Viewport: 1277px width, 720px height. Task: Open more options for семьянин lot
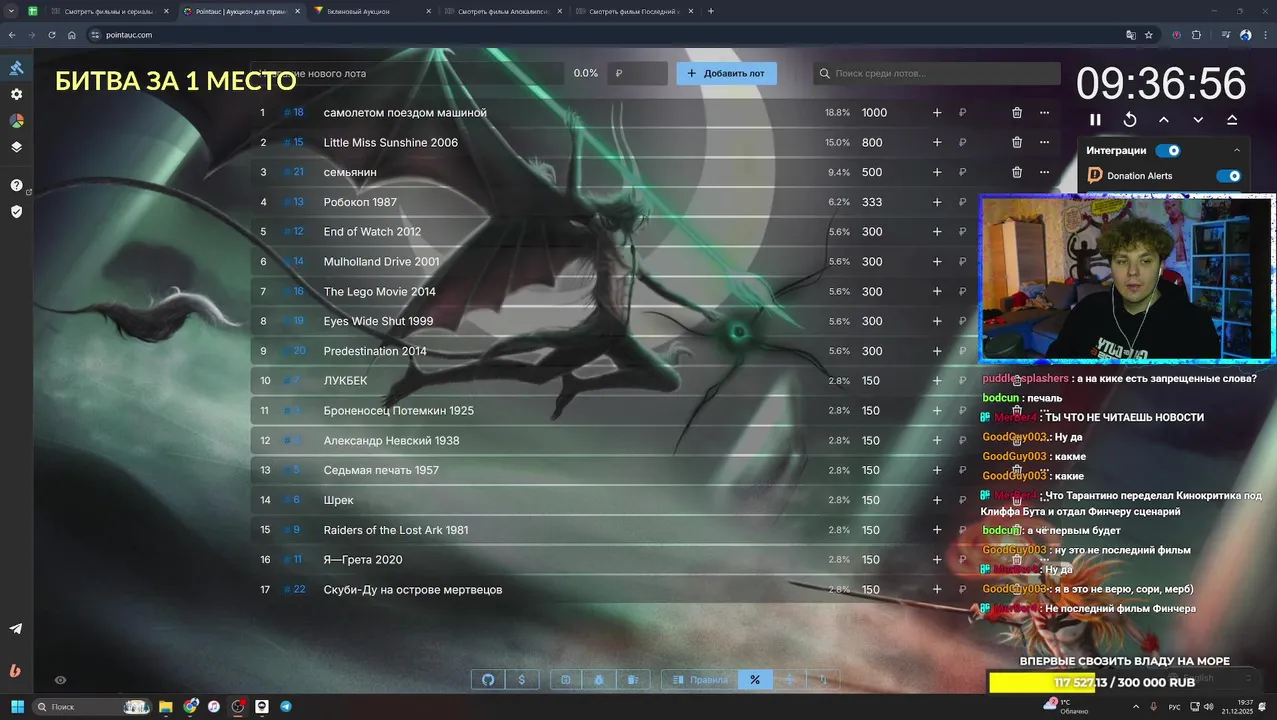click(x=1044, y=172)
